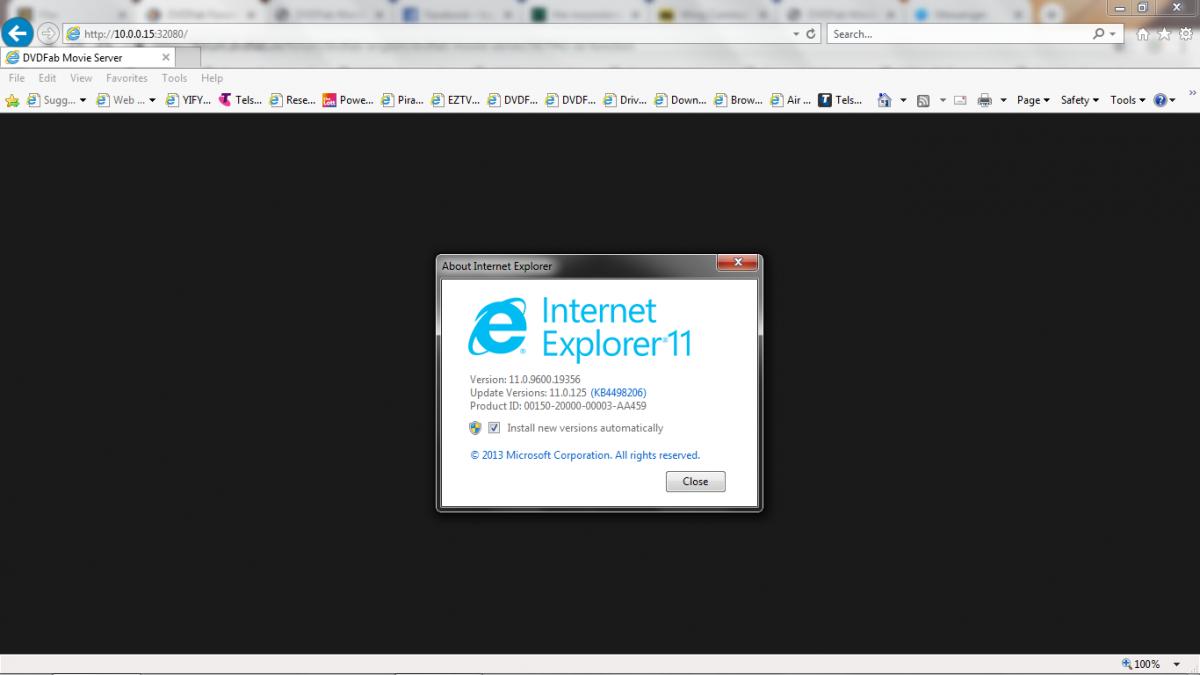This screenshot has width=1200, height=675.
Task: Expand the search provider dropdown arrow
Action: point(1114,34)
